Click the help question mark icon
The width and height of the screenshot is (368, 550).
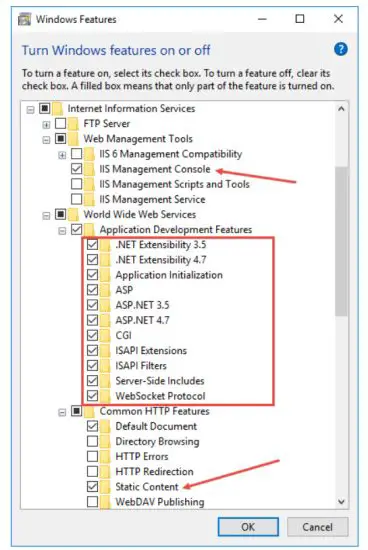tap(341, 49)
